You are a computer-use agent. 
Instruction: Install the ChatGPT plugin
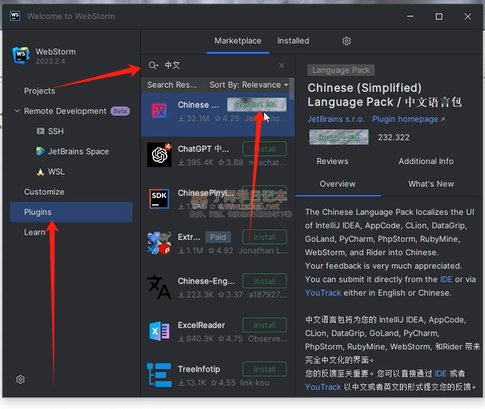tap(265, 149)
